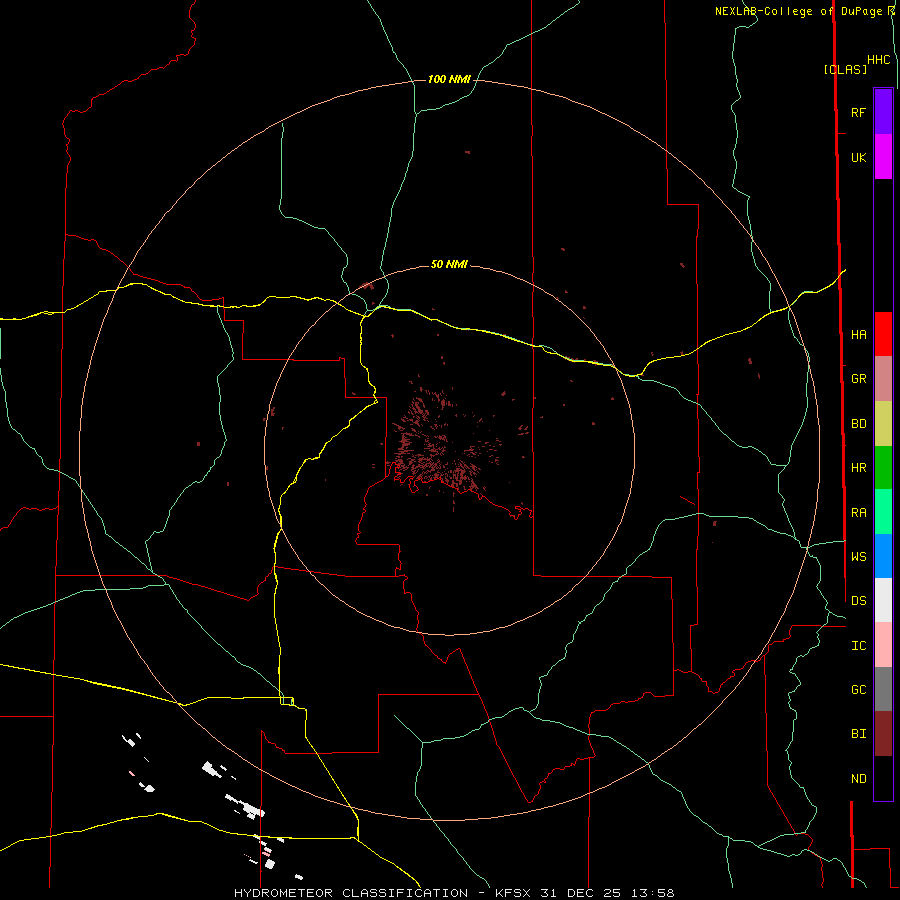Click the brown BI legend swatch
This screenshot has height=900, width=900.
(883, 734)
